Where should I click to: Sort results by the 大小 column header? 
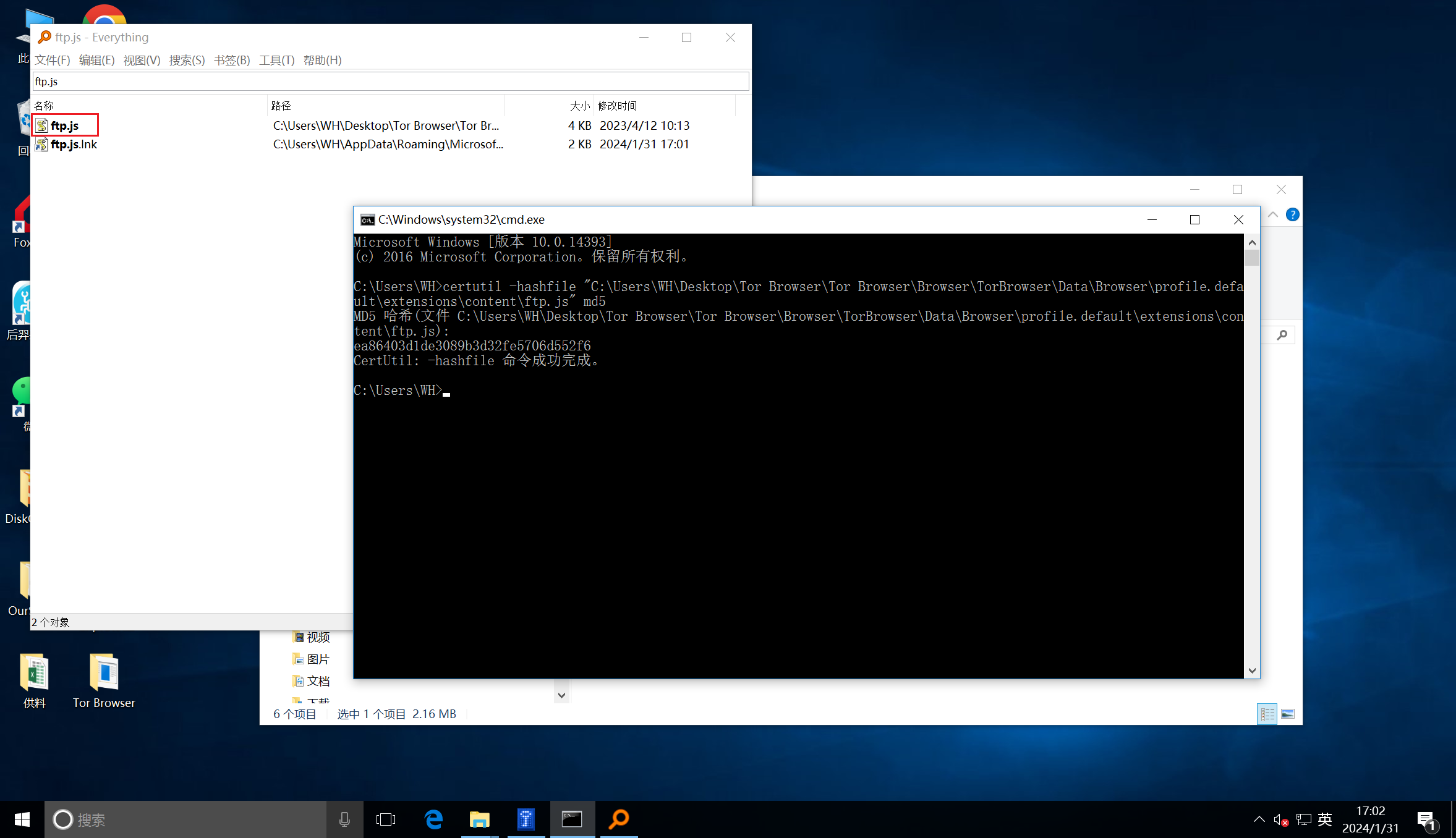[550, 106]
